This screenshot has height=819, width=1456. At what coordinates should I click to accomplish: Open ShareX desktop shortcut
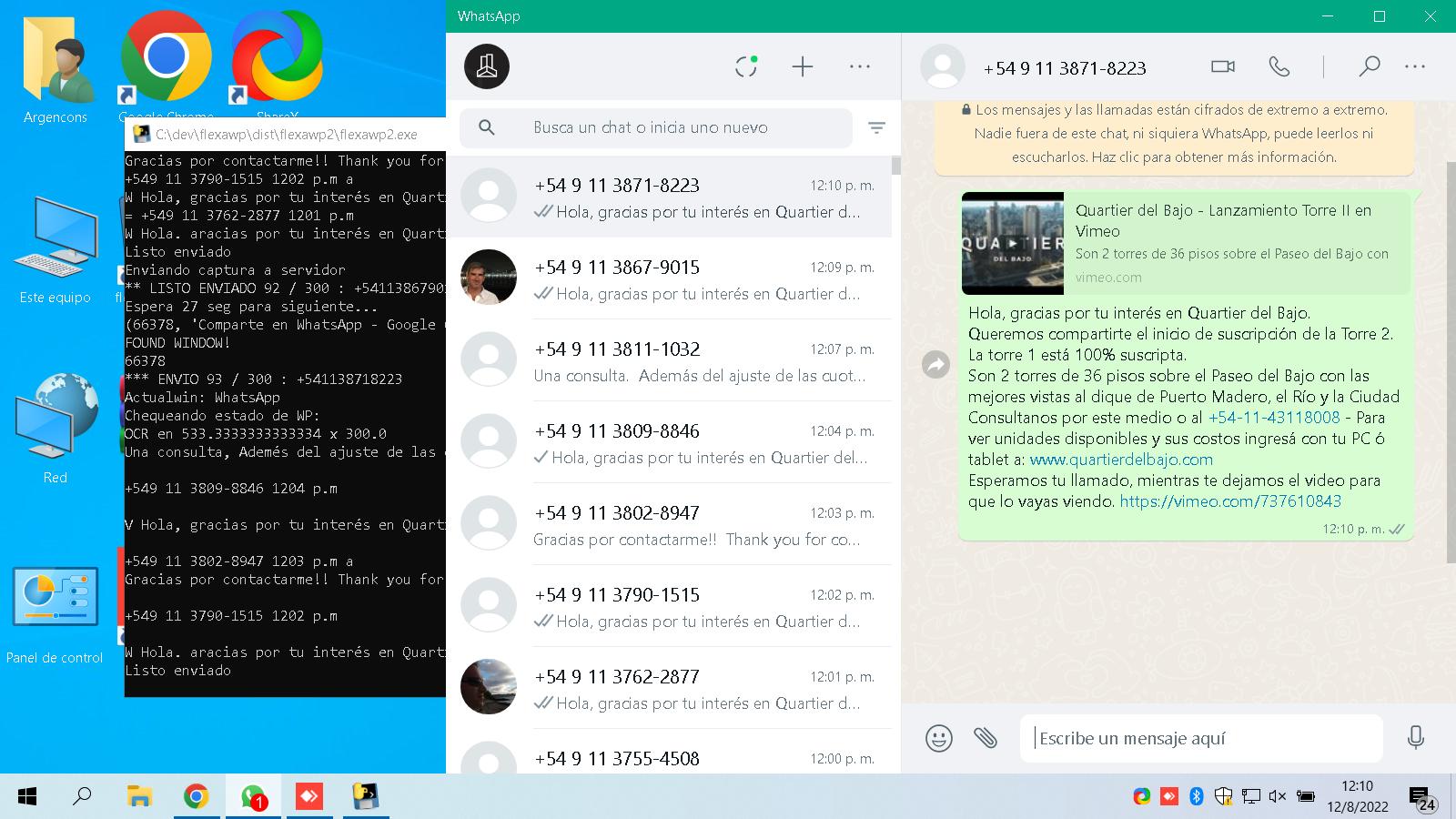click(x=278, y=66)
